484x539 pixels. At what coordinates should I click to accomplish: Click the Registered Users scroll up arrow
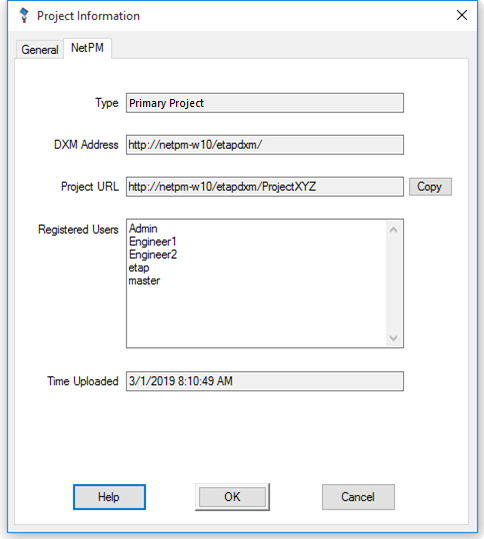click(x=394, y=230)
